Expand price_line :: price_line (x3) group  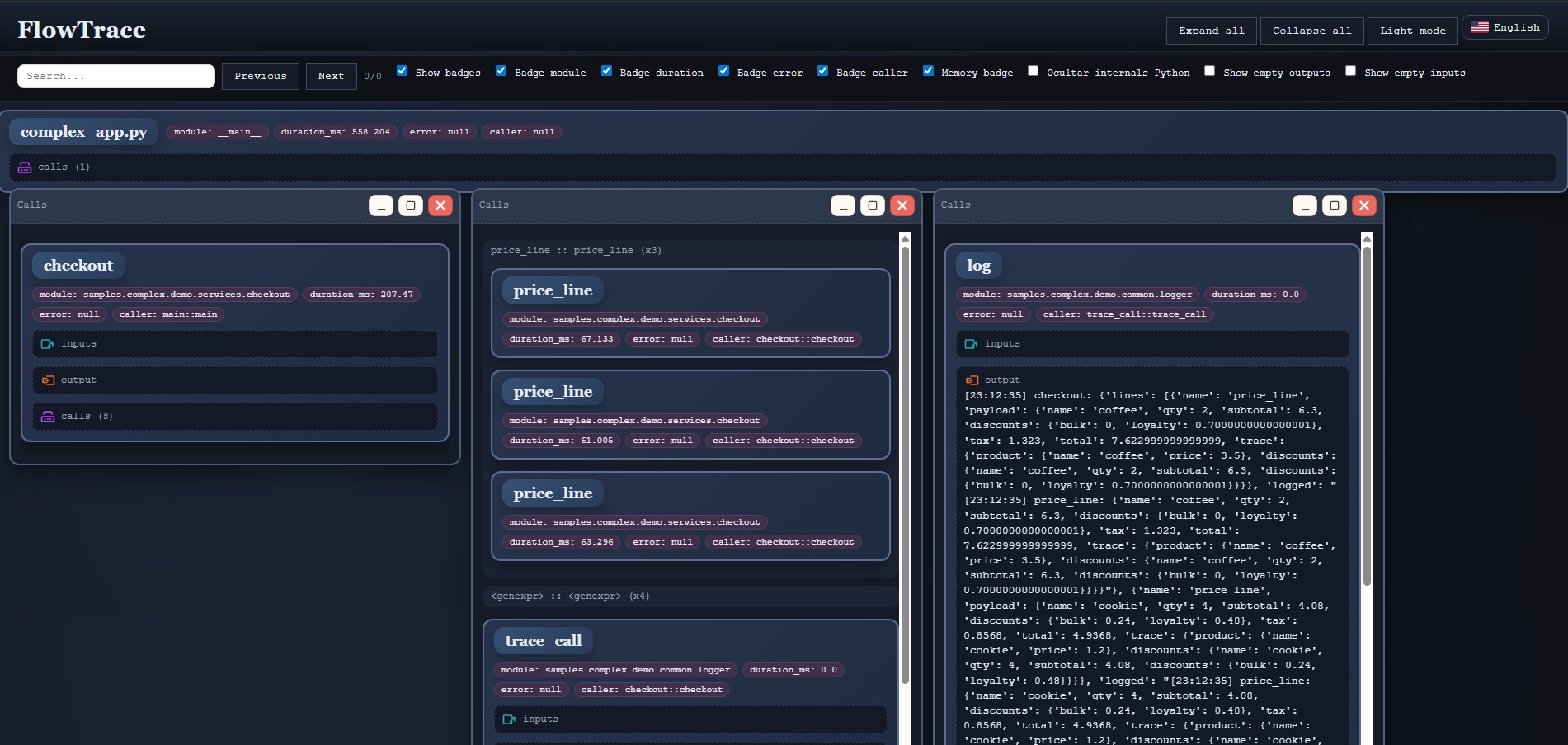576,251
